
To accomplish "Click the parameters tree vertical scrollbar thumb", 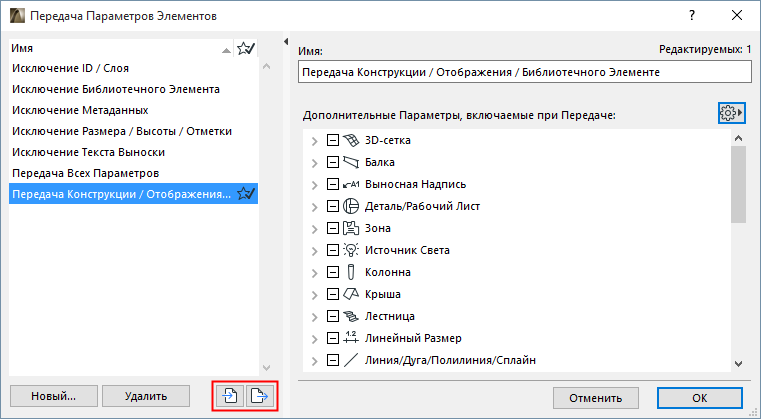I will [738, 185].
